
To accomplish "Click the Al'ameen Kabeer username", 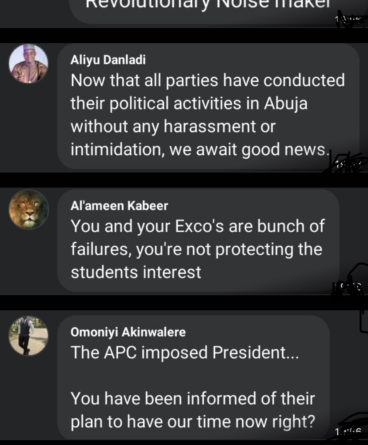I will [x=119, y=206].
